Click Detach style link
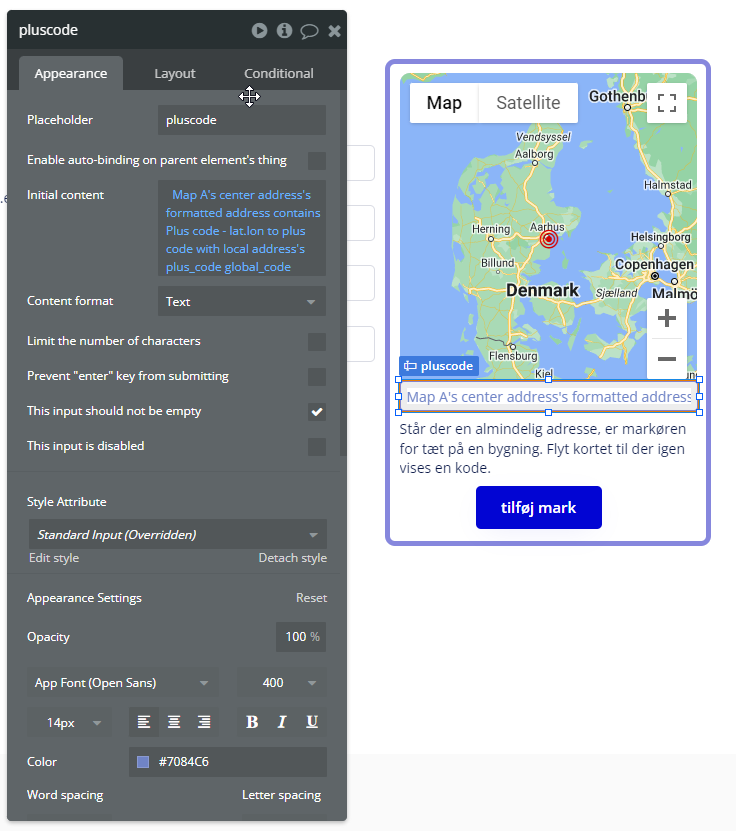This screenshot has height=831, width=736. pyautogui.click(x=292, y=558)
